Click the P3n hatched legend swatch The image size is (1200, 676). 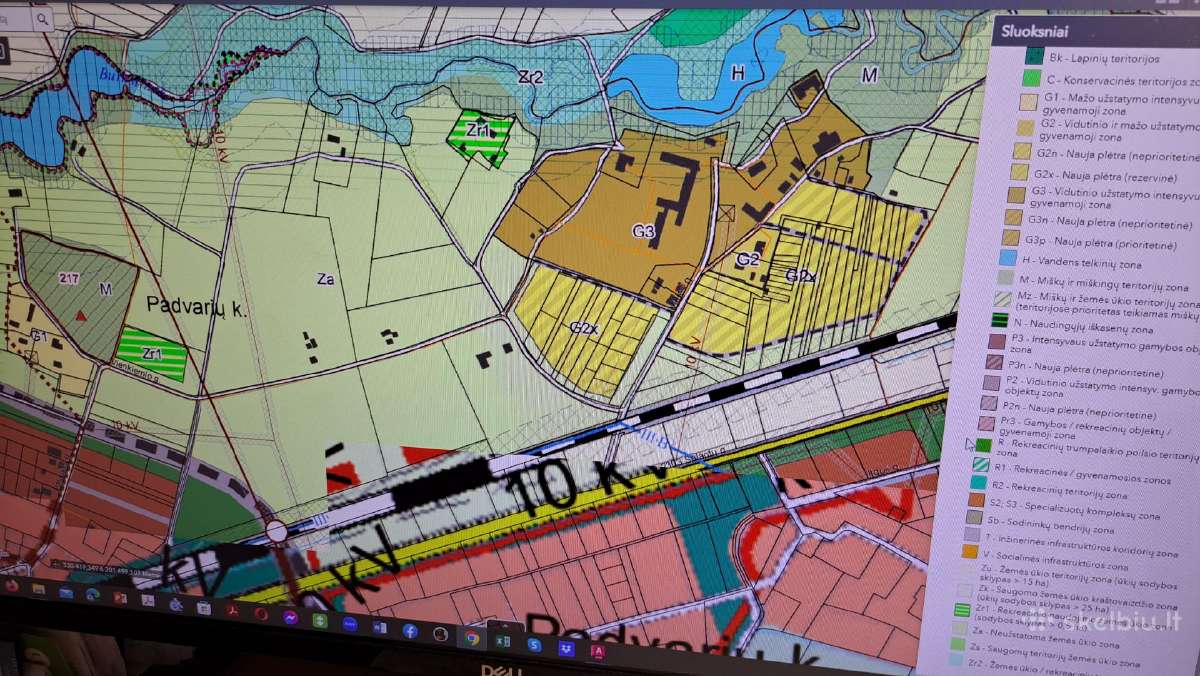pyautogui.click(x=994, y=362)
